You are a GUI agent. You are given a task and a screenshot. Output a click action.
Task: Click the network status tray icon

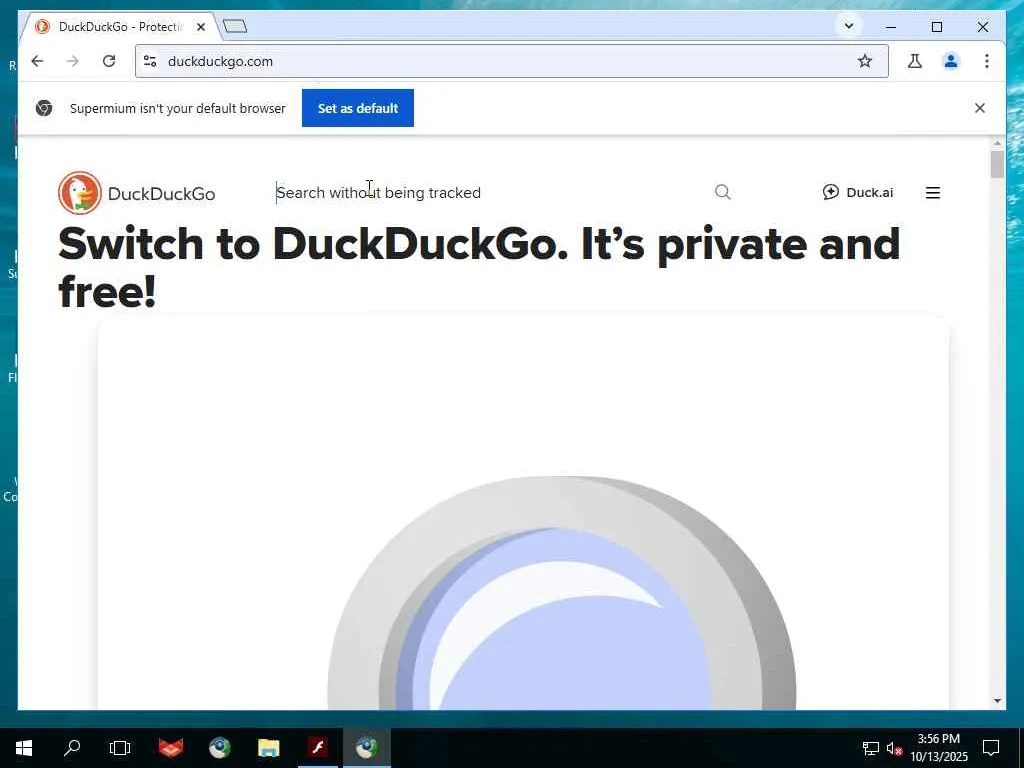point(871,748)
